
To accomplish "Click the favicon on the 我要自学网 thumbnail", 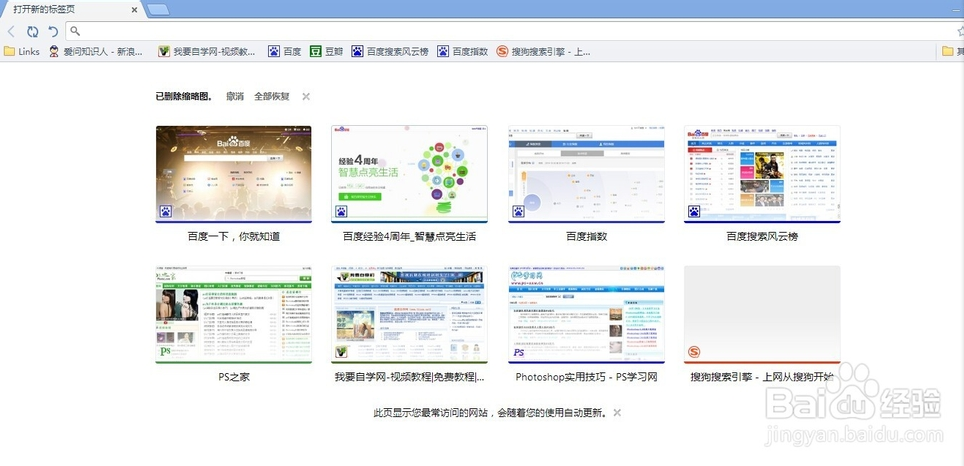I will (x=341, y=352).
